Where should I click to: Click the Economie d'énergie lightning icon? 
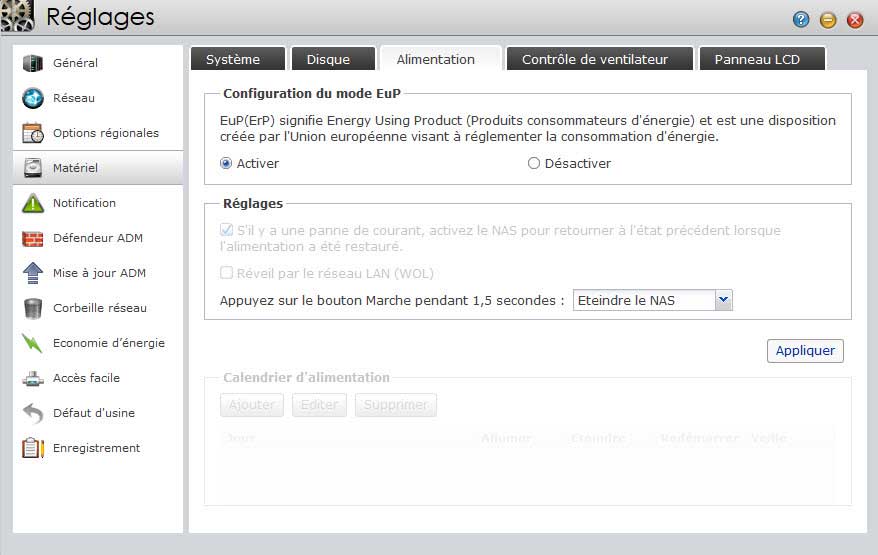pyautogui.click(x=33, y=343)
